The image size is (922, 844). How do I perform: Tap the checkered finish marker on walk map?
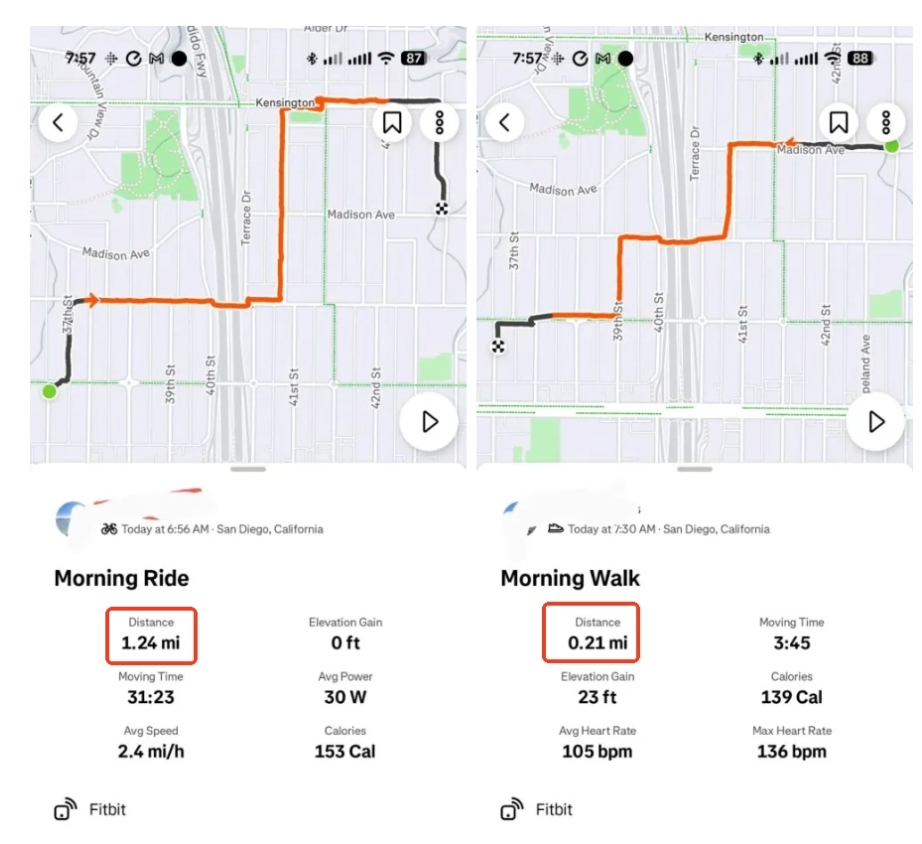coord(497,346)
